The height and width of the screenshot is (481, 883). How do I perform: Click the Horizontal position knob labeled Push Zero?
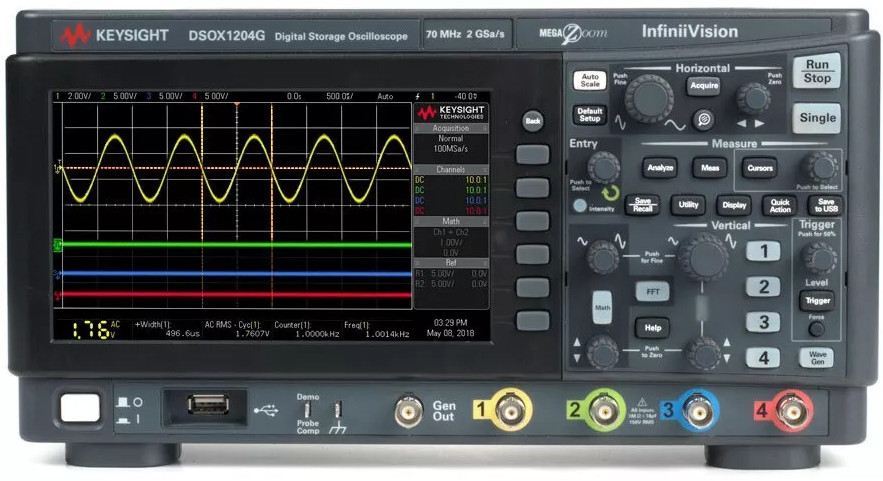(x=753, y=99)
